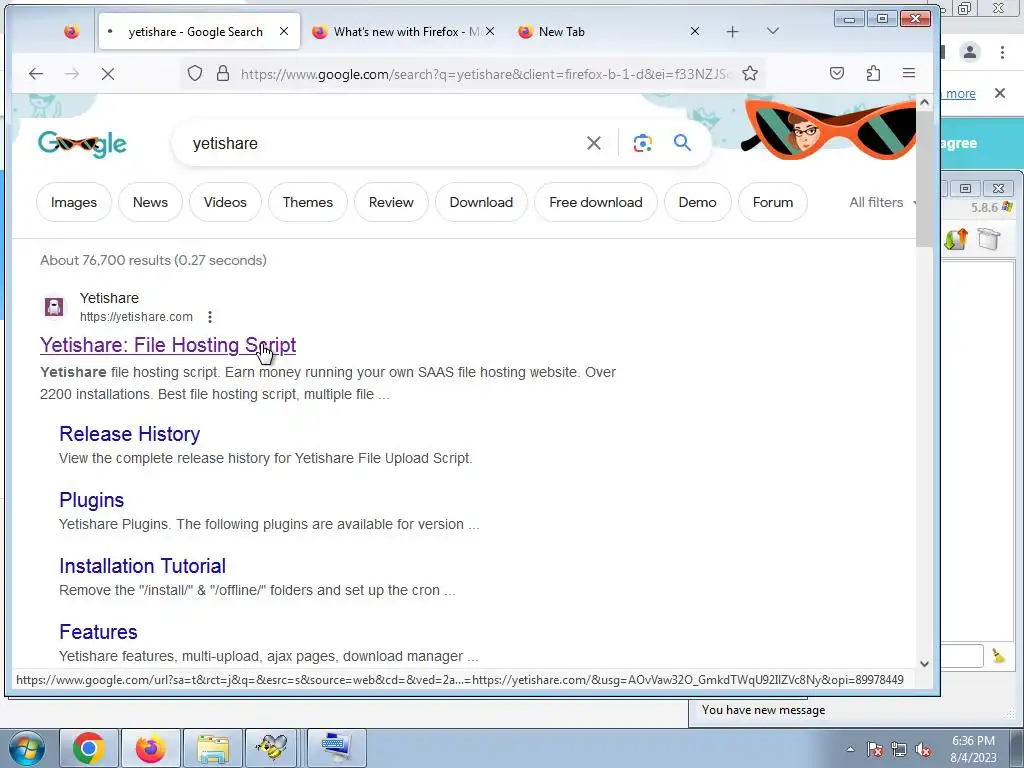Select the Review search chip
Image resolution: width=1024 pixels, height=768 pixels.
[391, 202]
